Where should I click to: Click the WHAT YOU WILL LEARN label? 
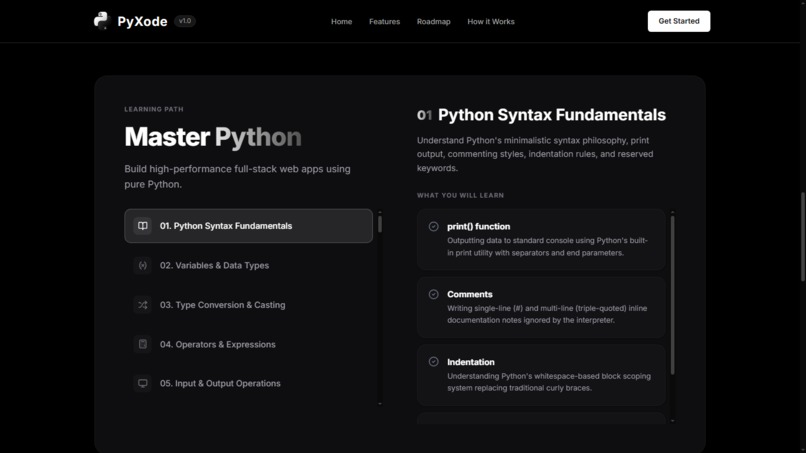pos(460,195)
